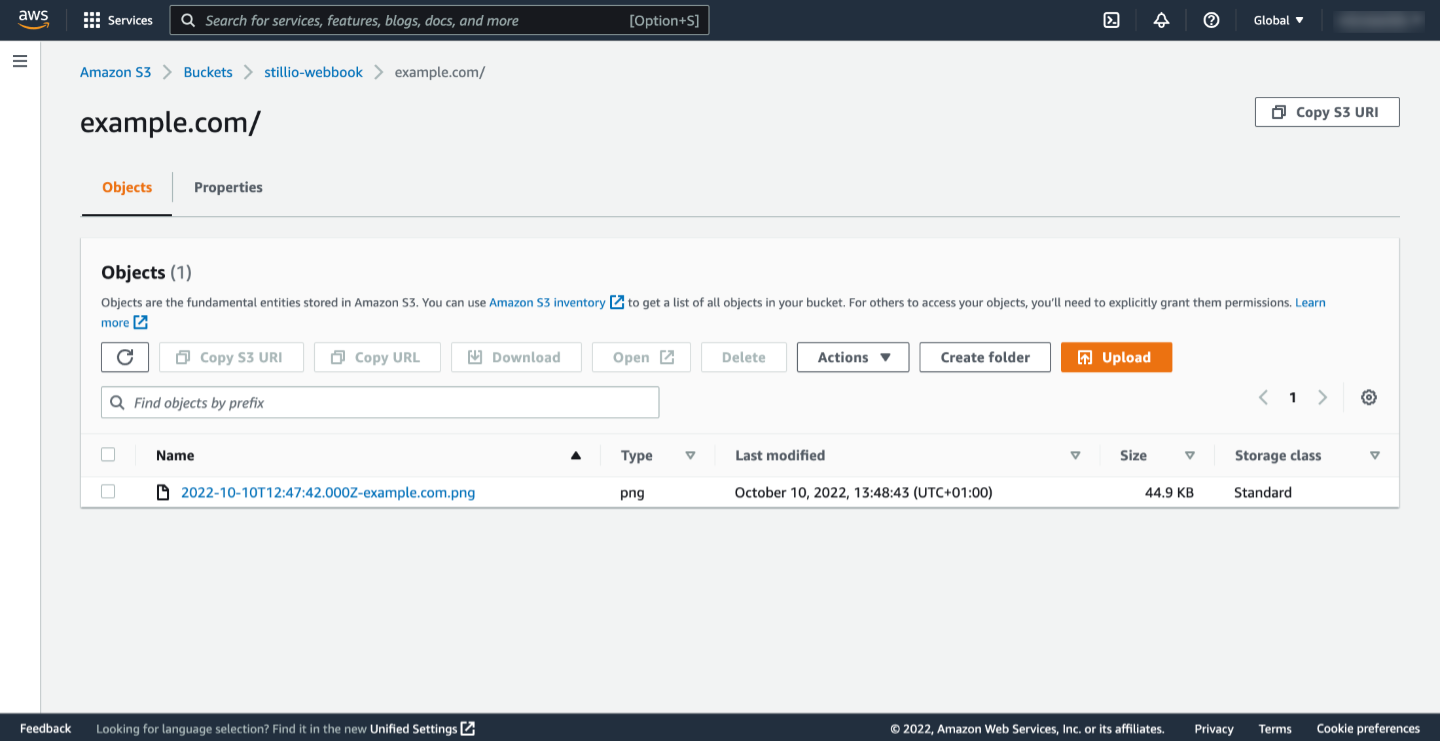1440x741 pixels.
Task: Sort by Storage class column arrow
Action: (x=1375, y=456)
